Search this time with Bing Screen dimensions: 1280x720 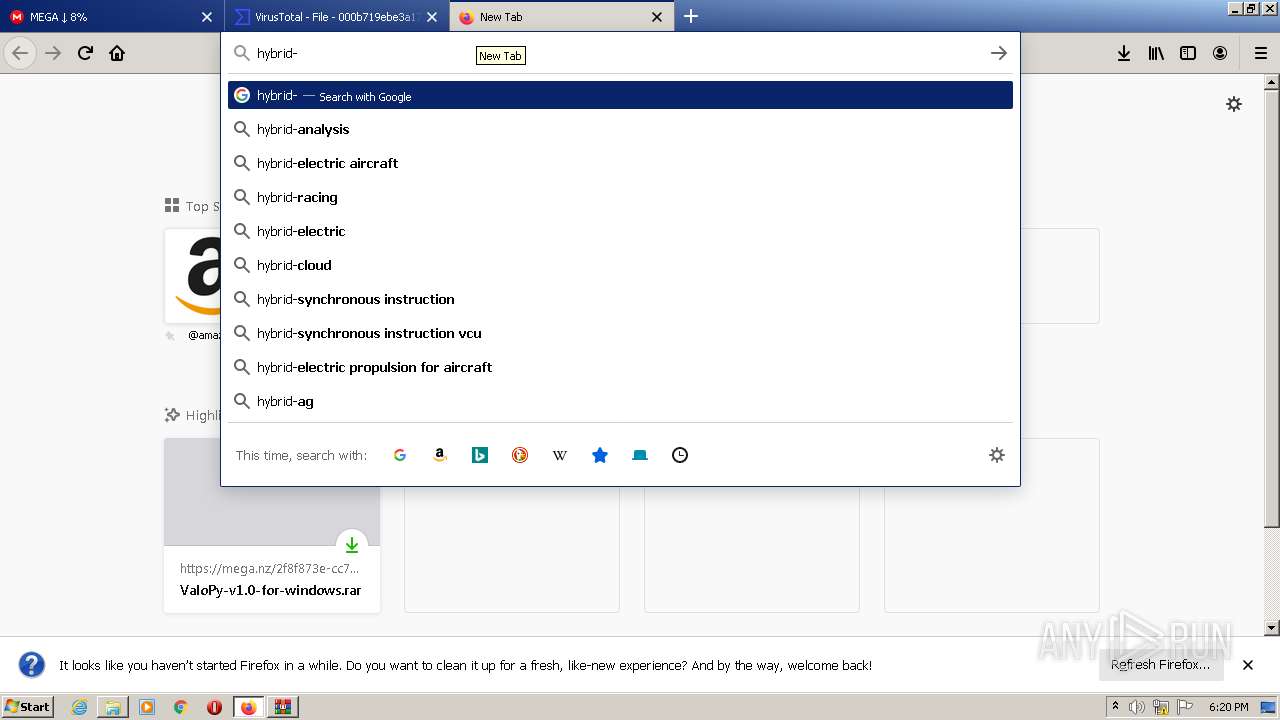pos(480,455)
